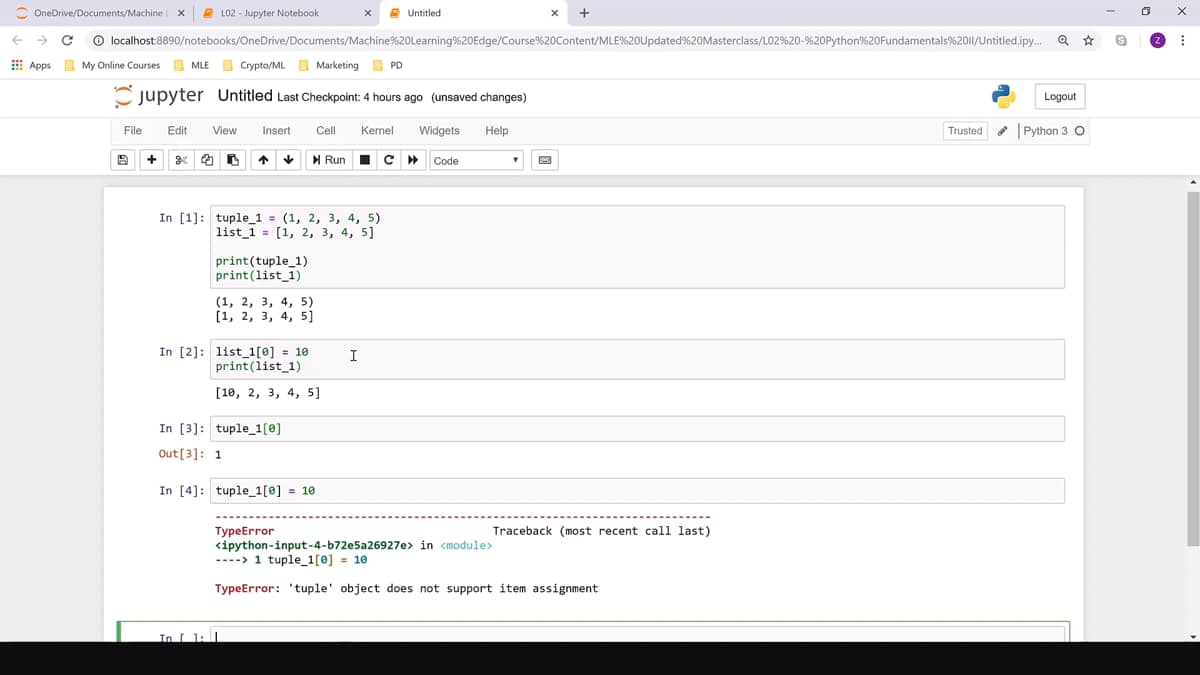Copy selected cells icon

207,160
